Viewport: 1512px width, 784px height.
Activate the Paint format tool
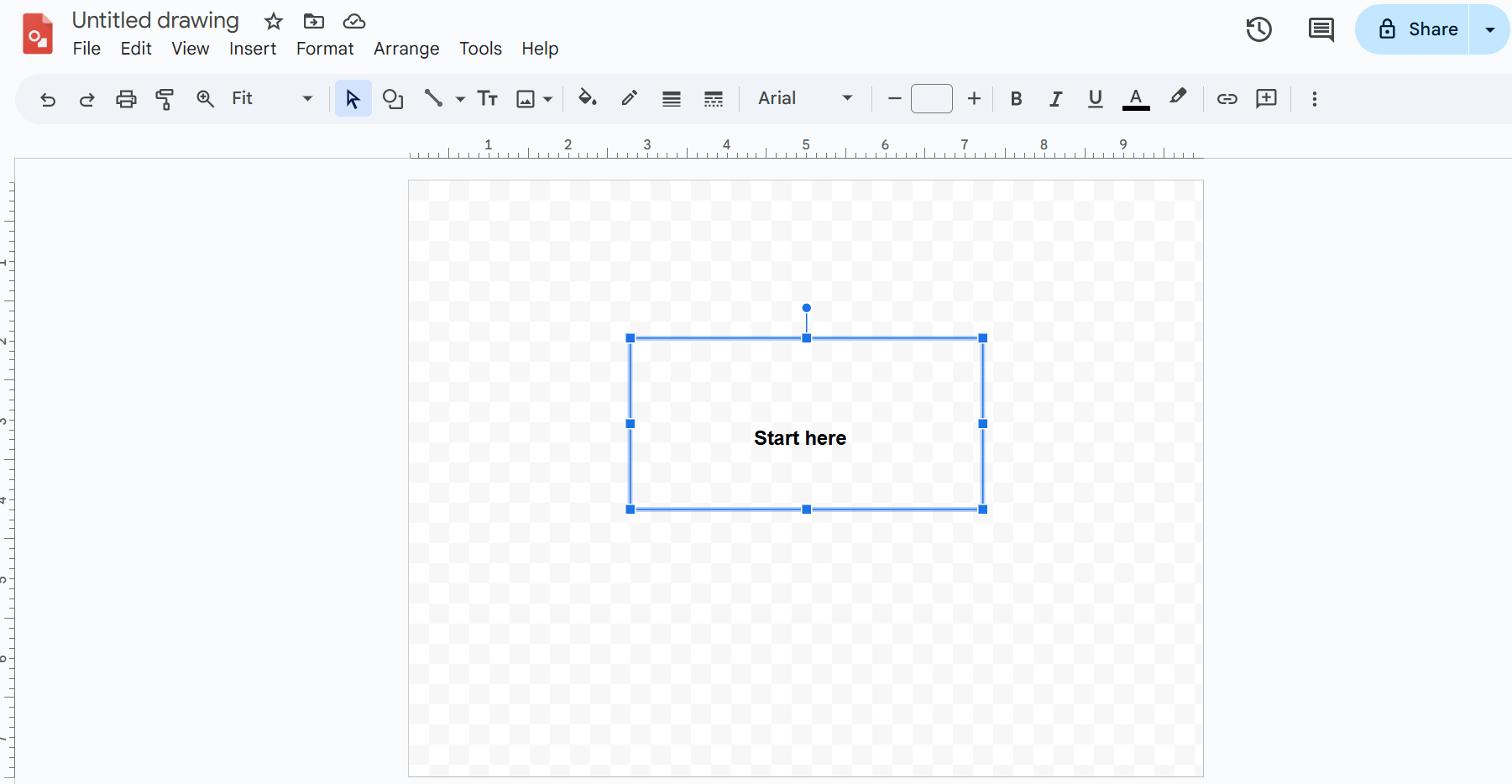(x=165, y=99)
